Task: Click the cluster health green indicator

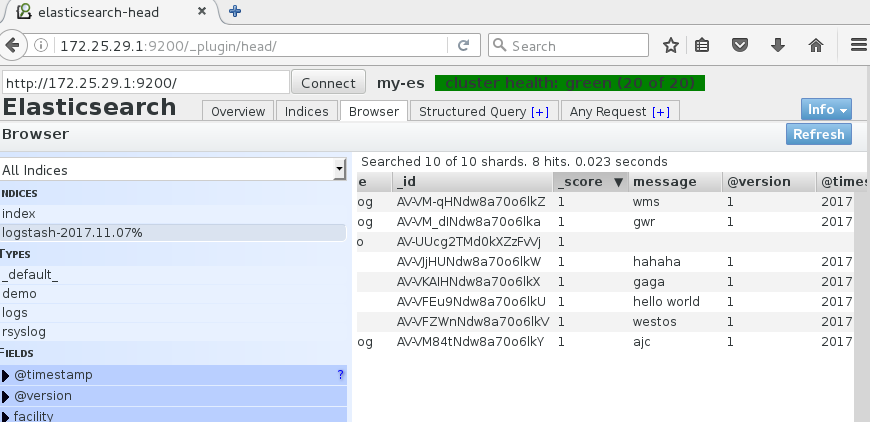Action: coord(570,83)
